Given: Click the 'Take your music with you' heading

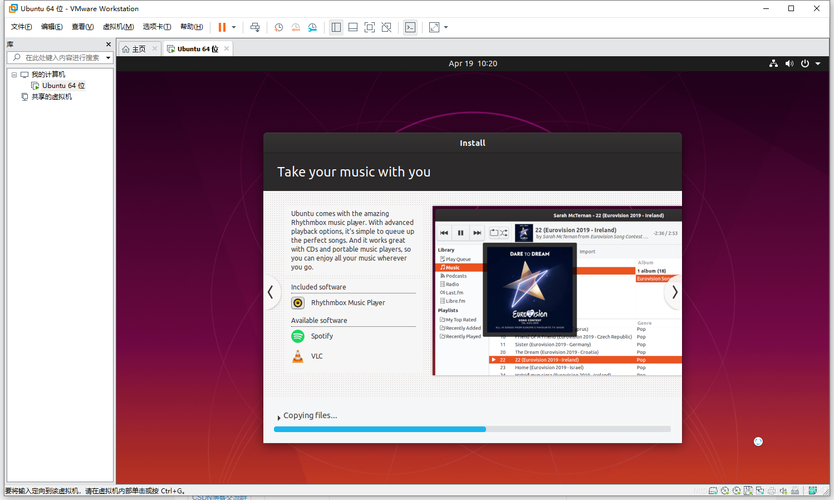Looking at the screenshot, I should pyautogui.click(x=354, y=172).
